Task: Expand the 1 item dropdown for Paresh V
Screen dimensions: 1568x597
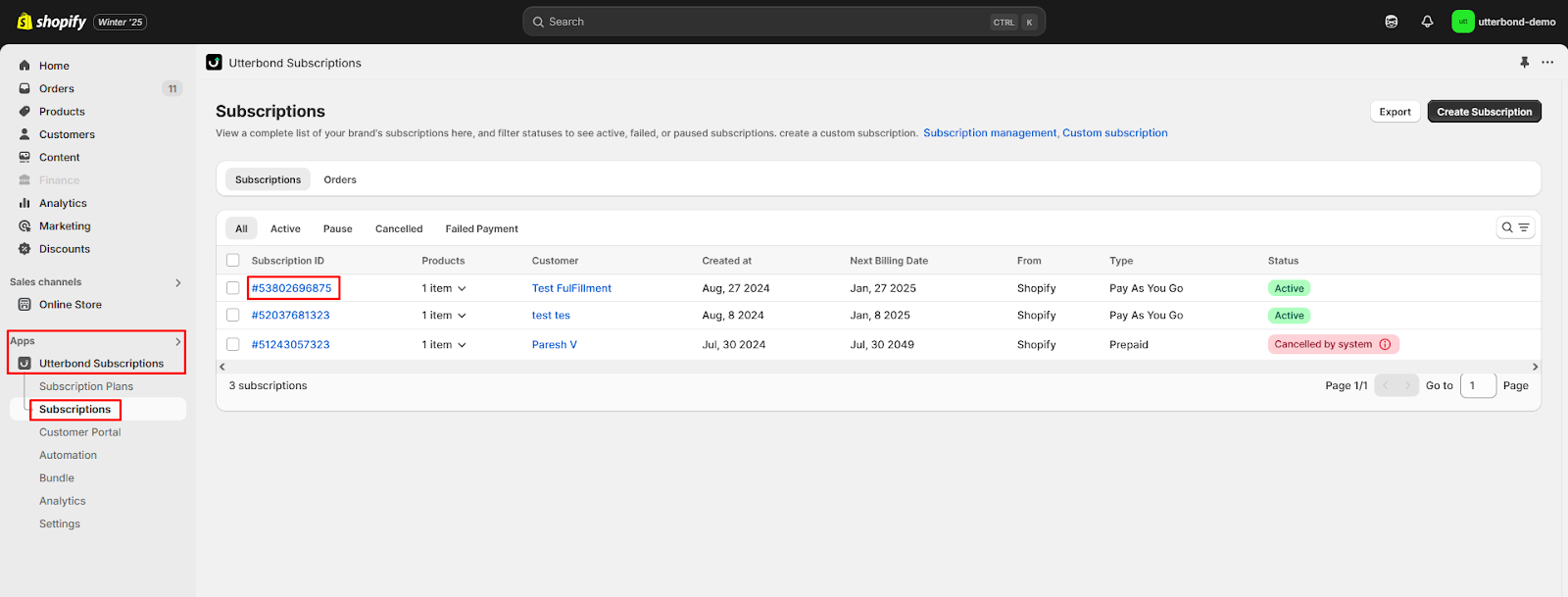Action: tap(444, 345)
